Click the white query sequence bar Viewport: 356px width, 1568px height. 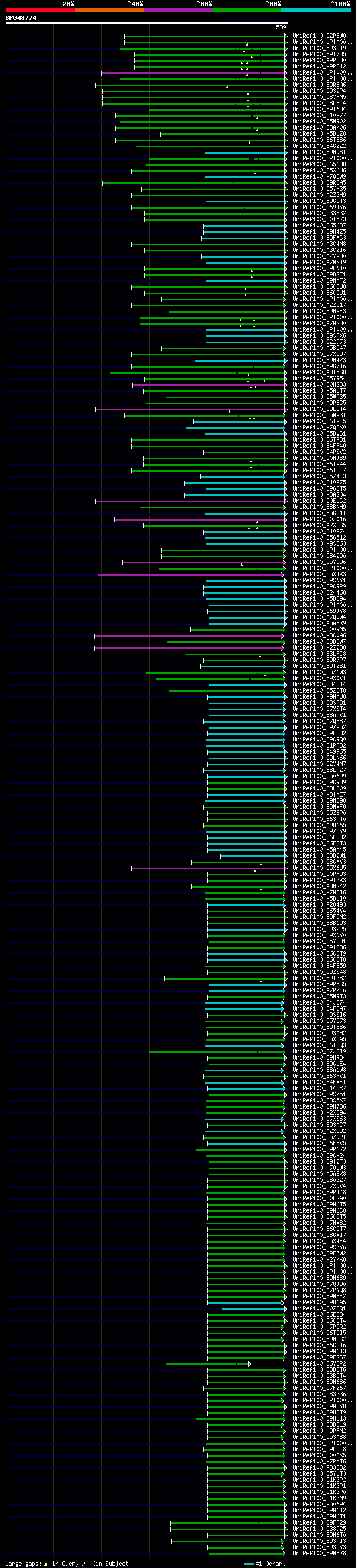147,22
